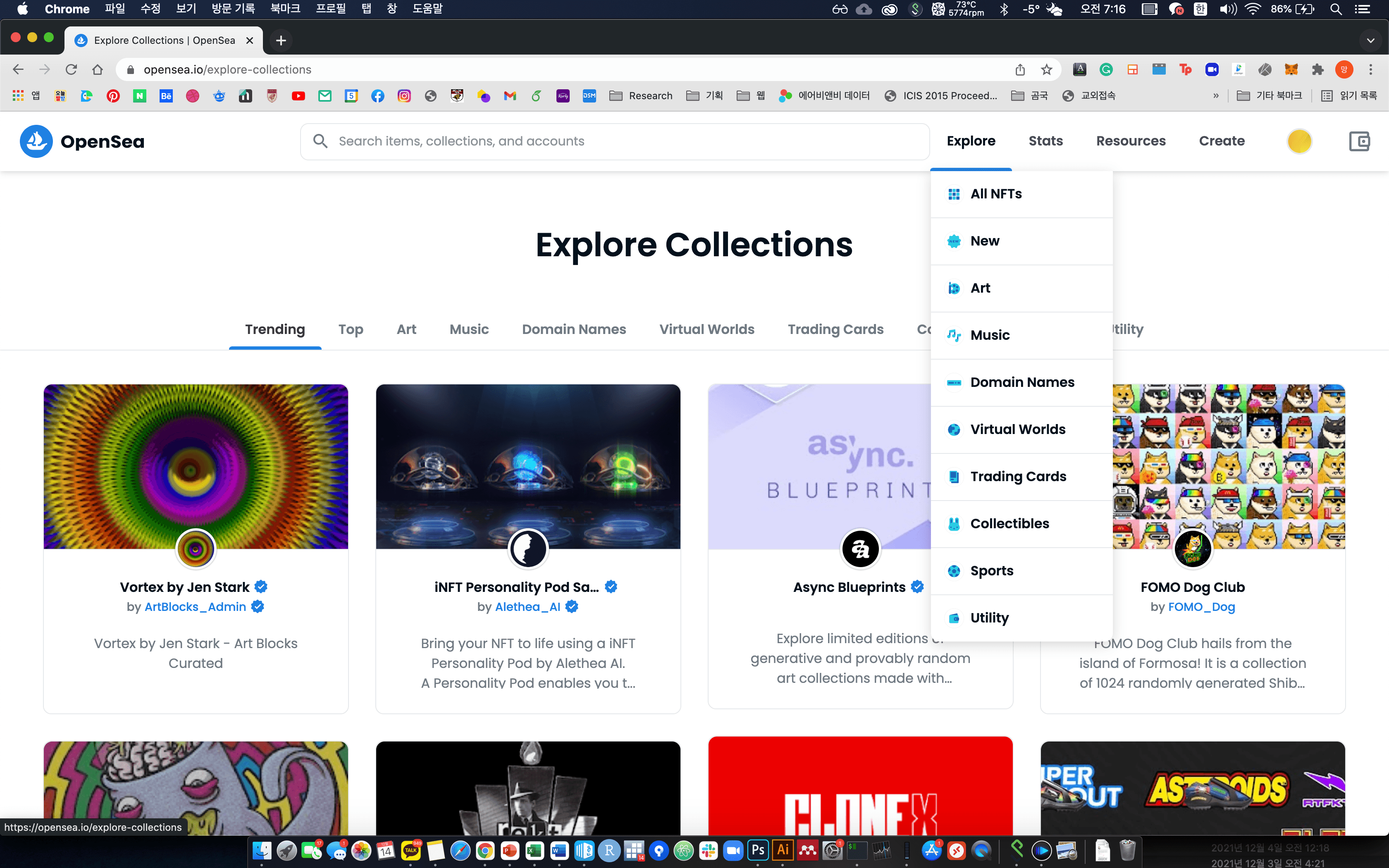Click the Async Blueprints round avatar

(x=860, y=549)
